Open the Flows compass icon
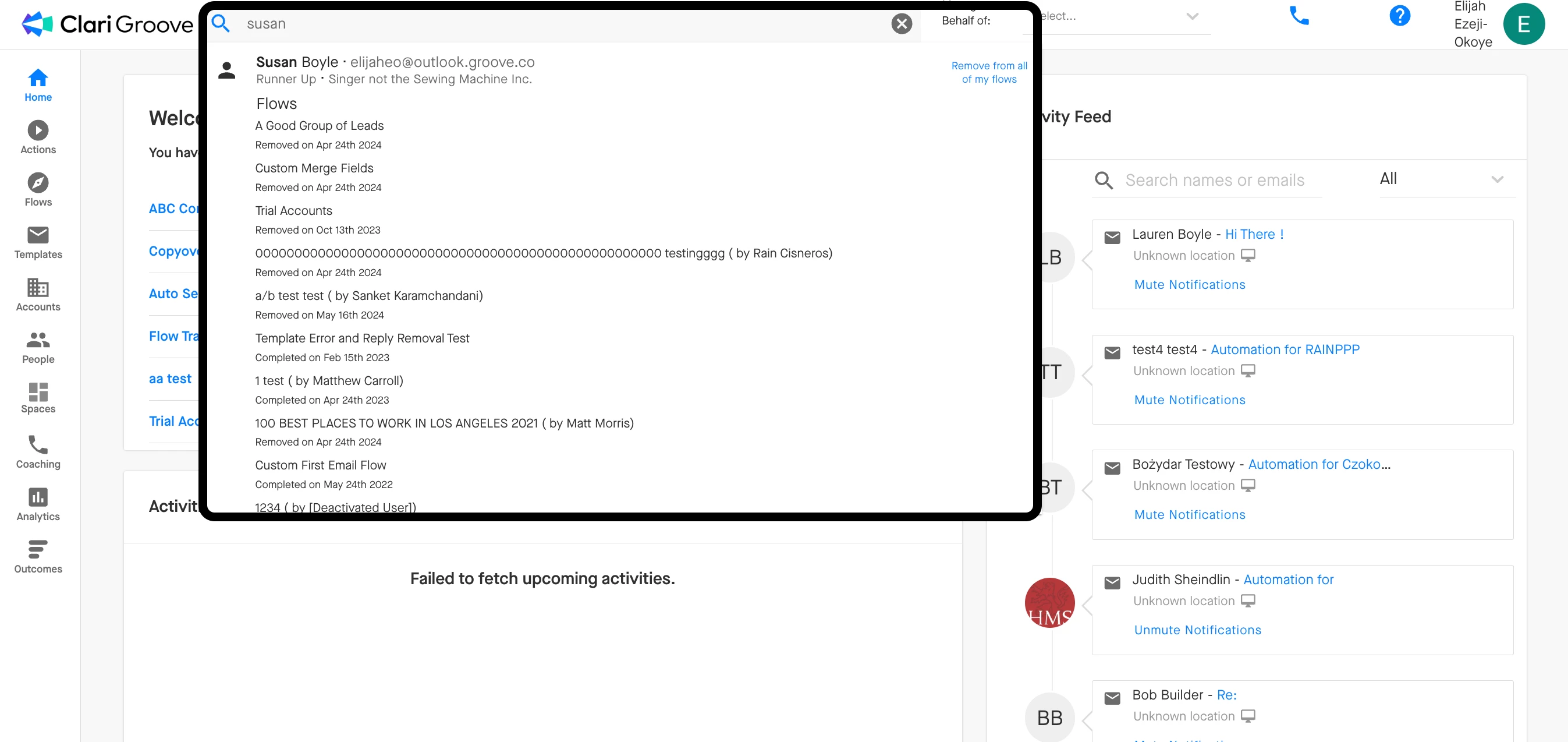This screenshot has height=742, width=1568. coord(38,189)
